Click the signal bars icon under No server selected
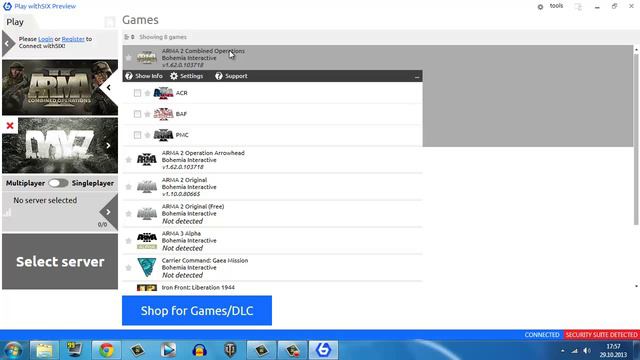The width and height of the screenshot is (640, 360). point(7,212)
